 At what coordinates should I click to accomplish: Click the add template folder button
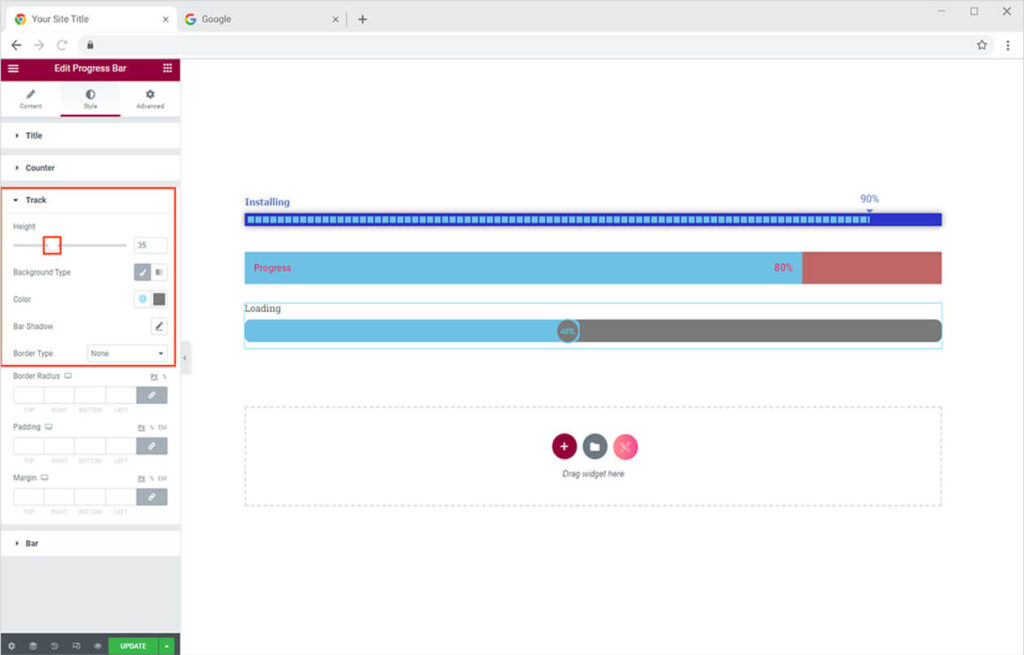(x=594, y=447)
